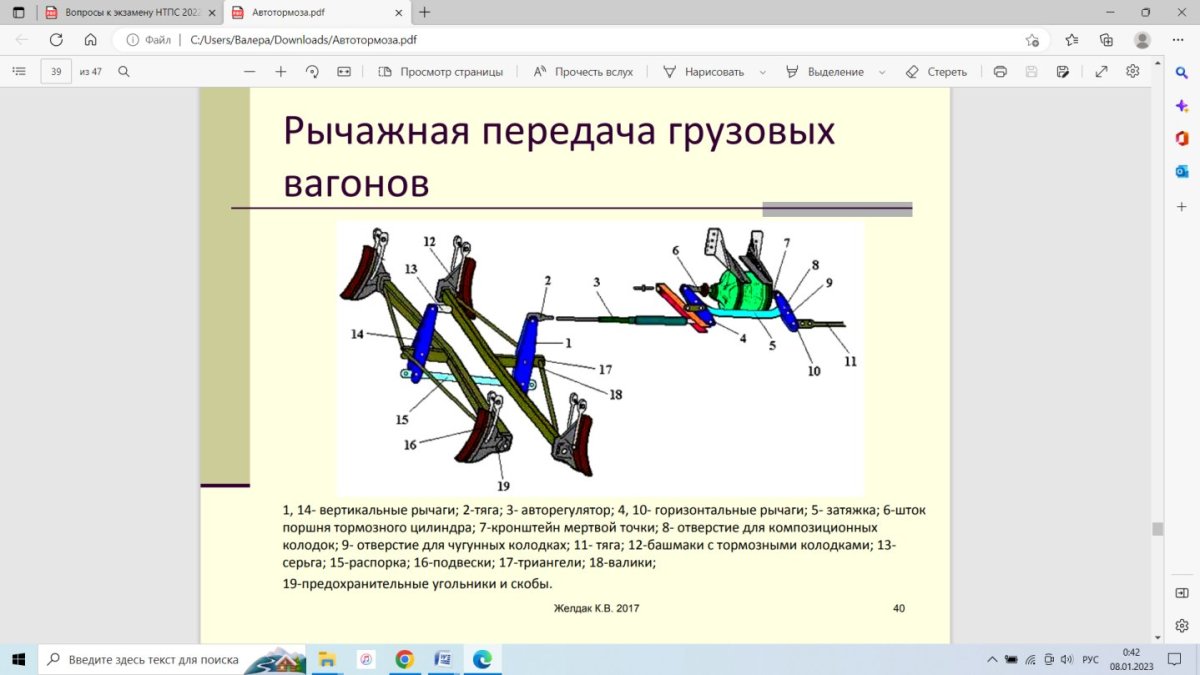Start Прочесть вслух read aloud
The width and height of the screenshot is (1200, 675).
point(582,71)
